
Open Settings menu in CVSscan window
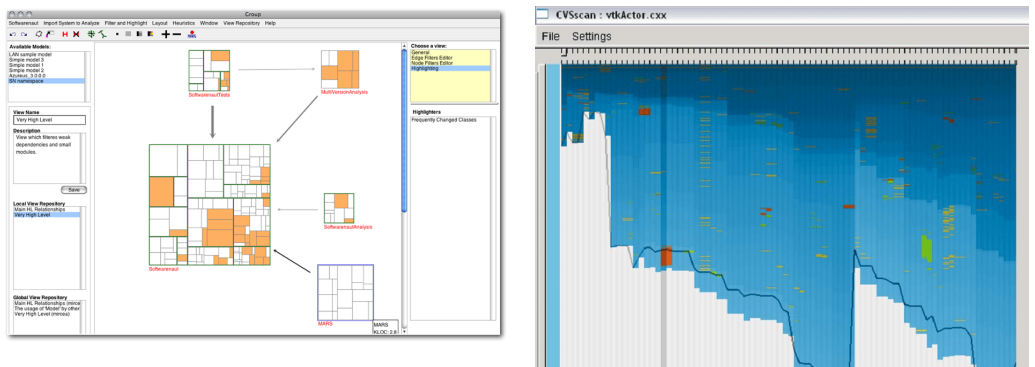tap(591, 36)
